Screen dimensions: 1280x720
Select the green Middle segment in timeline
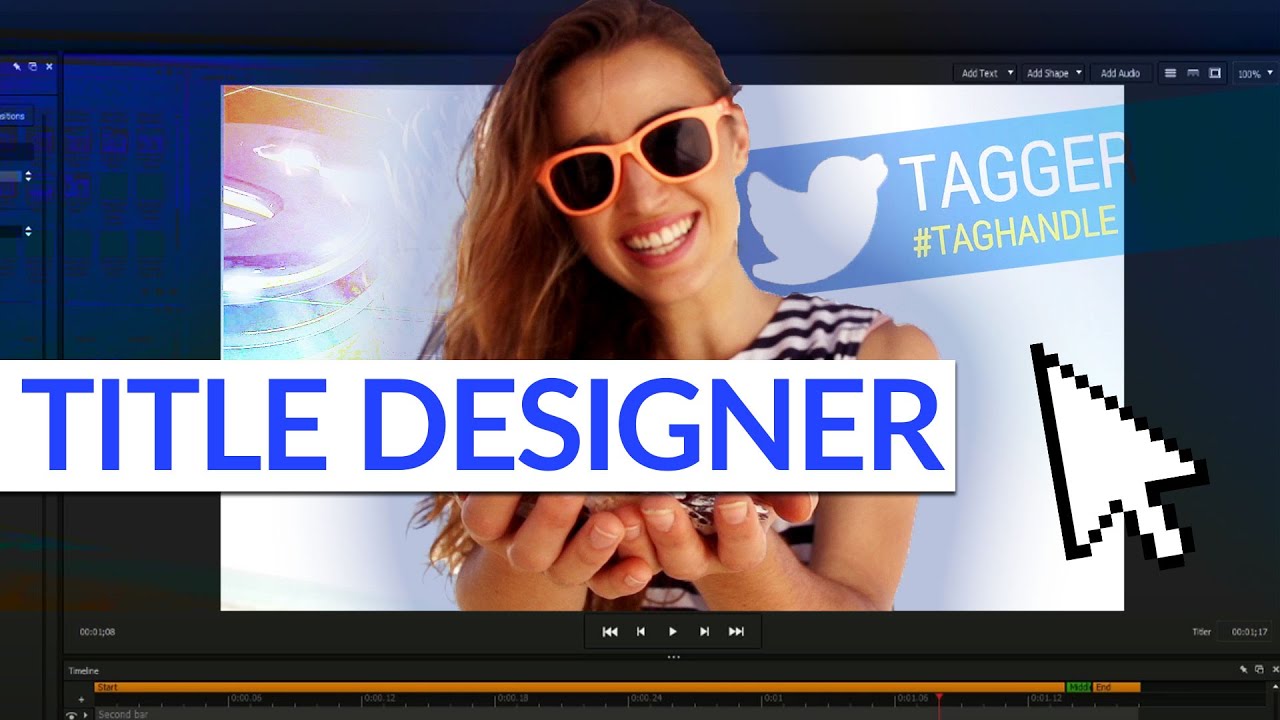[x=1078, y=687]
